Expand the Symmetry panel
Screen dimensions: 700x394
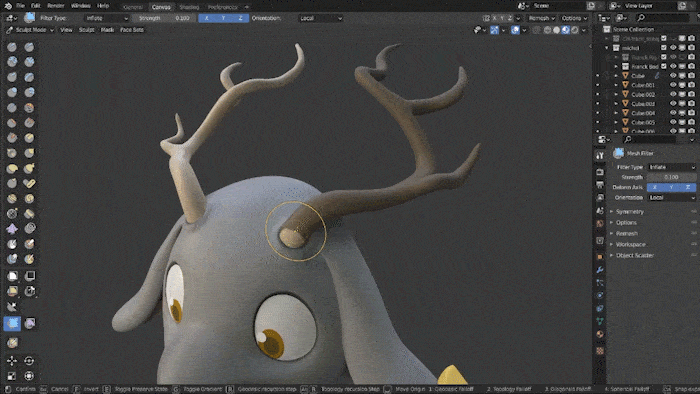pyautogui.click(x=629, y=212)
